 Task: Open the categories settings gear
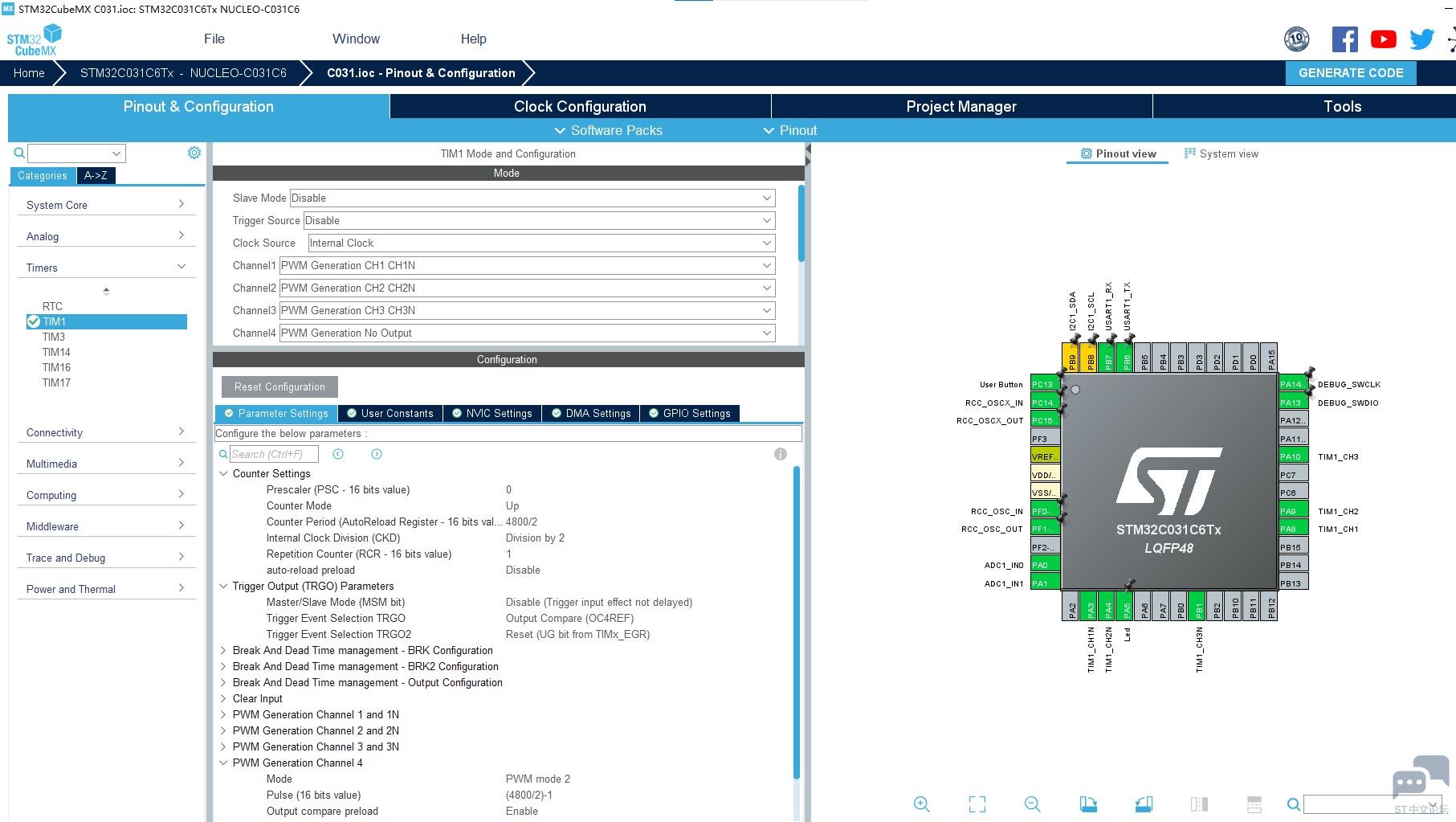194,153
